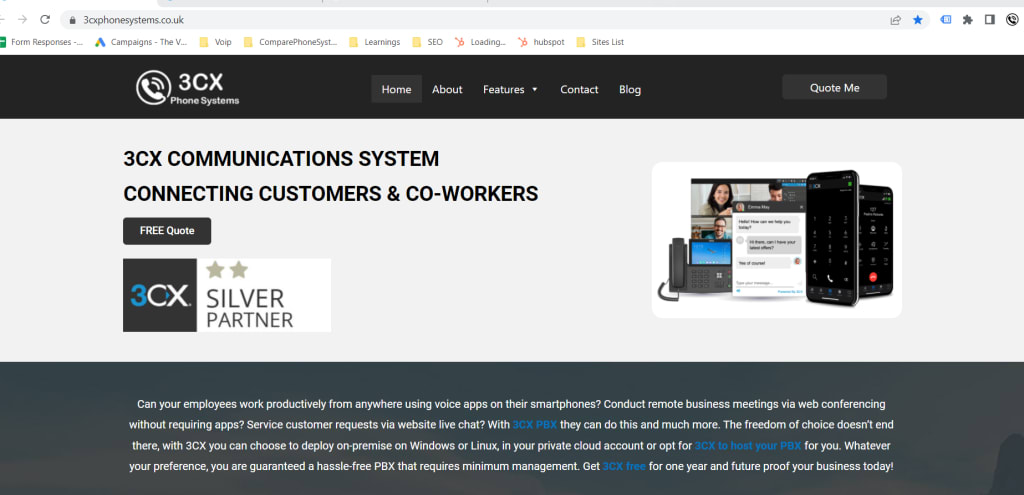Click the 3CX Phone Systems logo
The width and height of the screenshot is (1024, 495).
(x=187, y=88)
